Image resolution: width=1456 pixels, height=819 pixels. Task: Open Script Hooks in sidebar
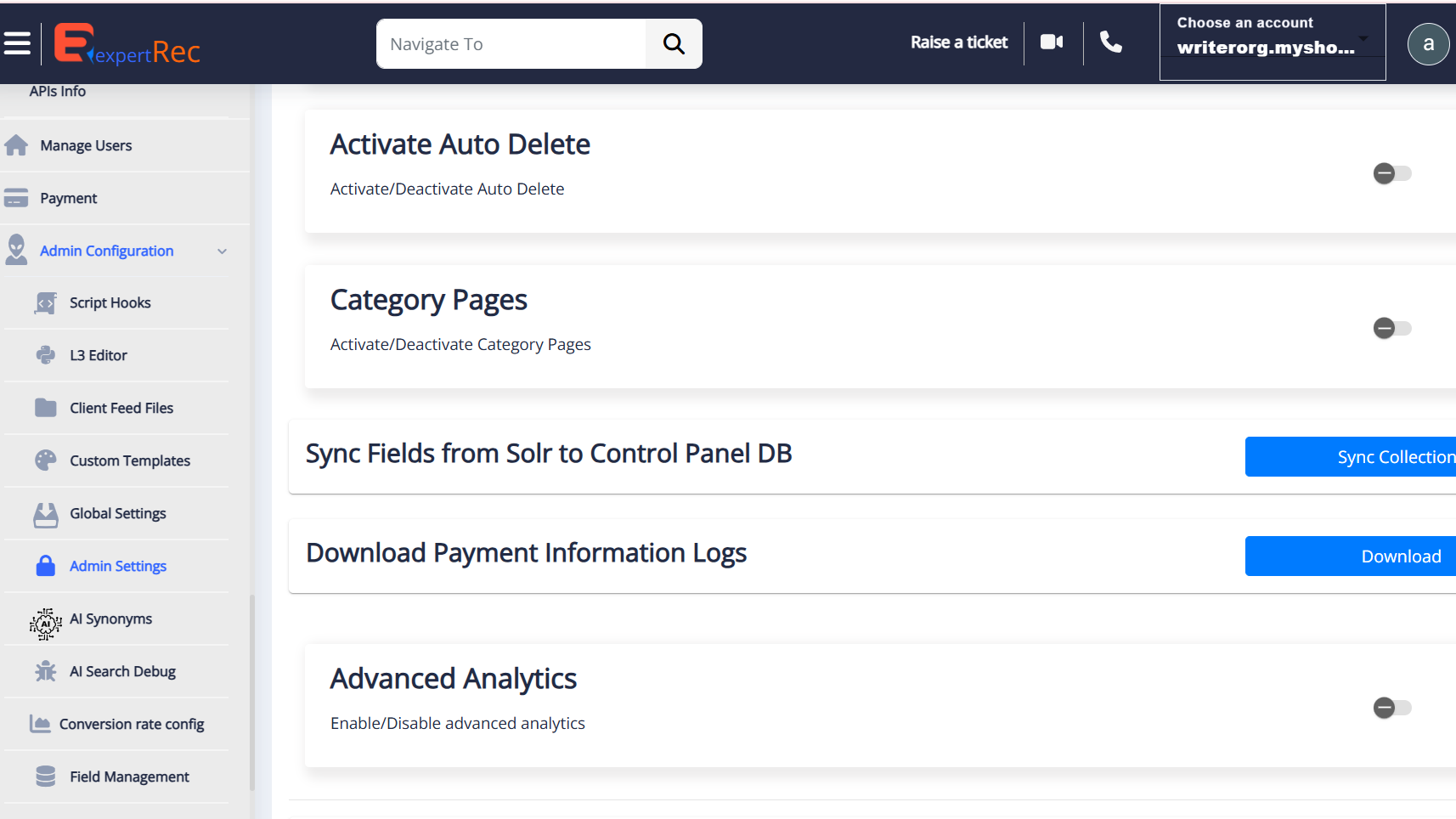[x=110, y=303]
